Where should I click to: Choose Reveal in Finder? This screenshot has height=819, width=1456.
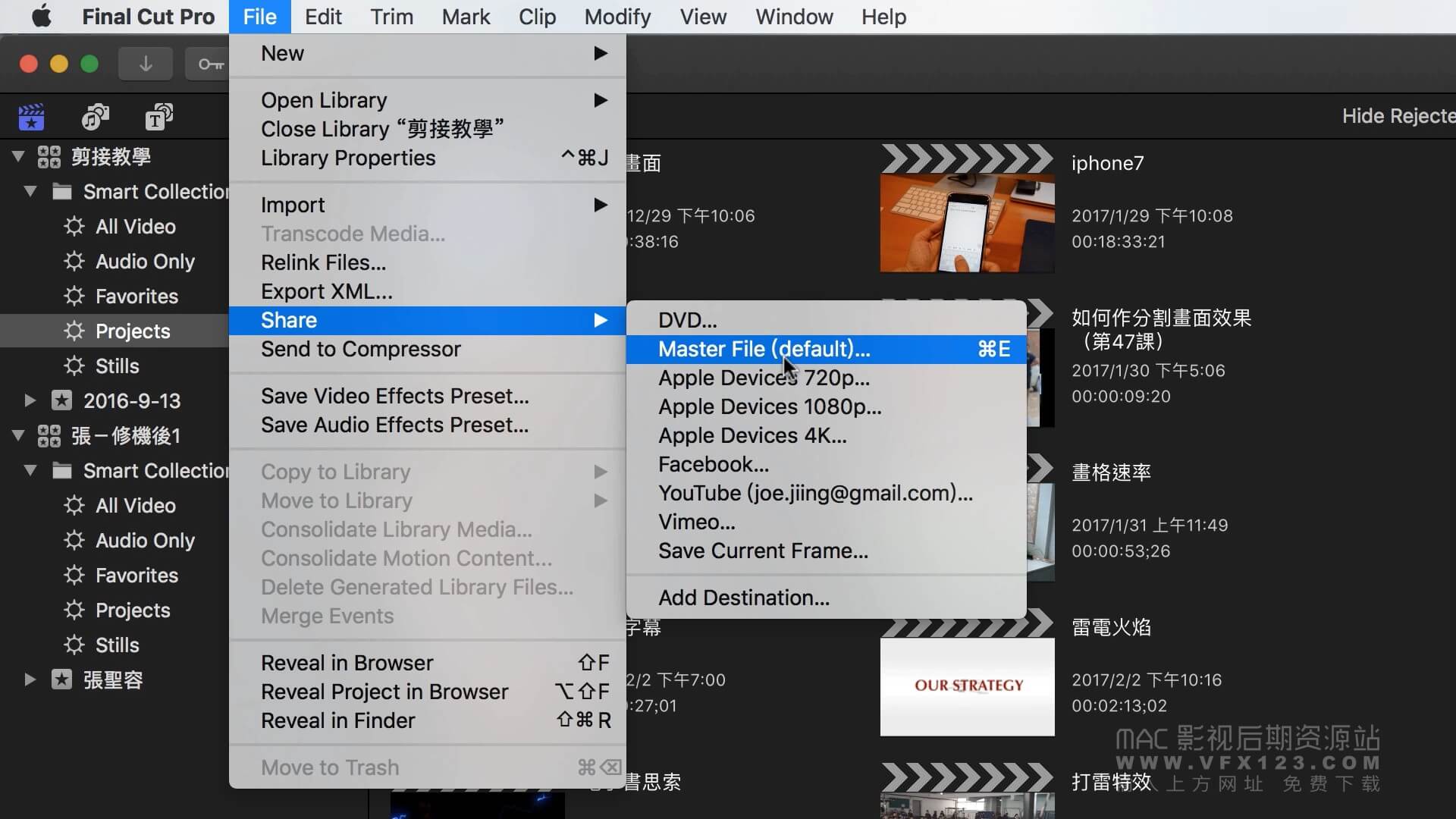point(428,720)
